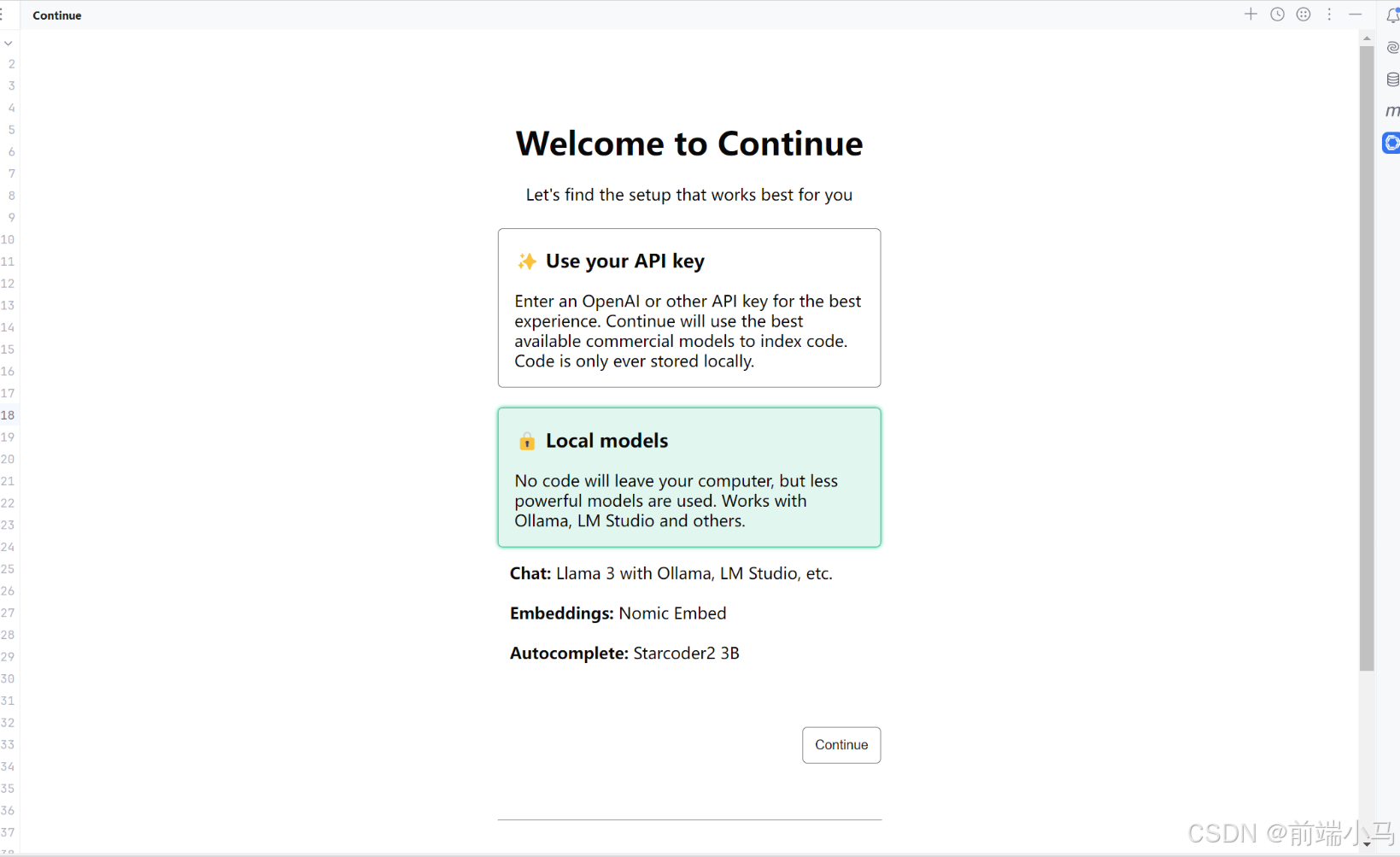Click the 'Enter an OpenAI or other API key' description
1400x857 pixels.
point(688,331)
